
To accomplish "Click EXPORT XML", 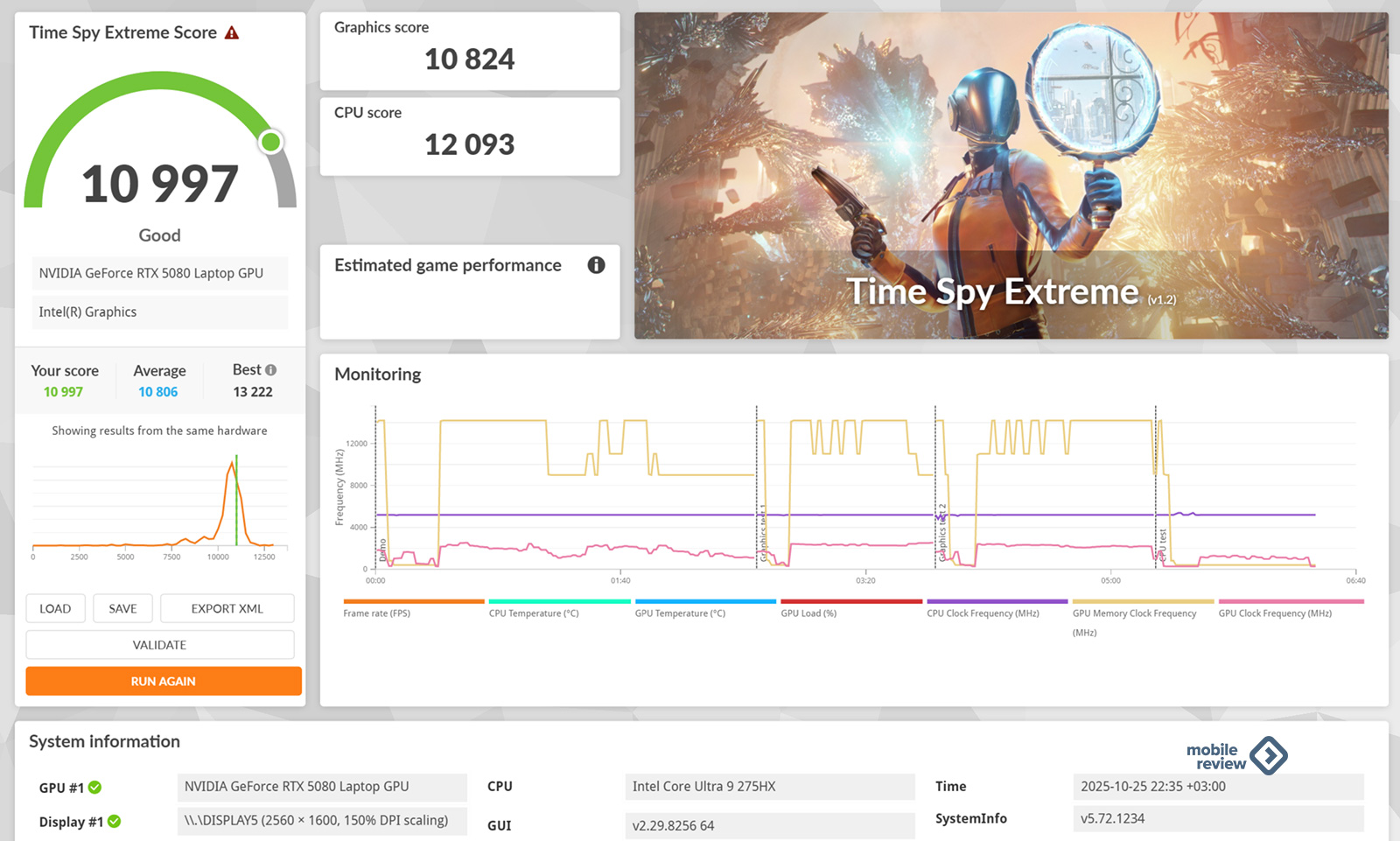I will pos(227,608).
